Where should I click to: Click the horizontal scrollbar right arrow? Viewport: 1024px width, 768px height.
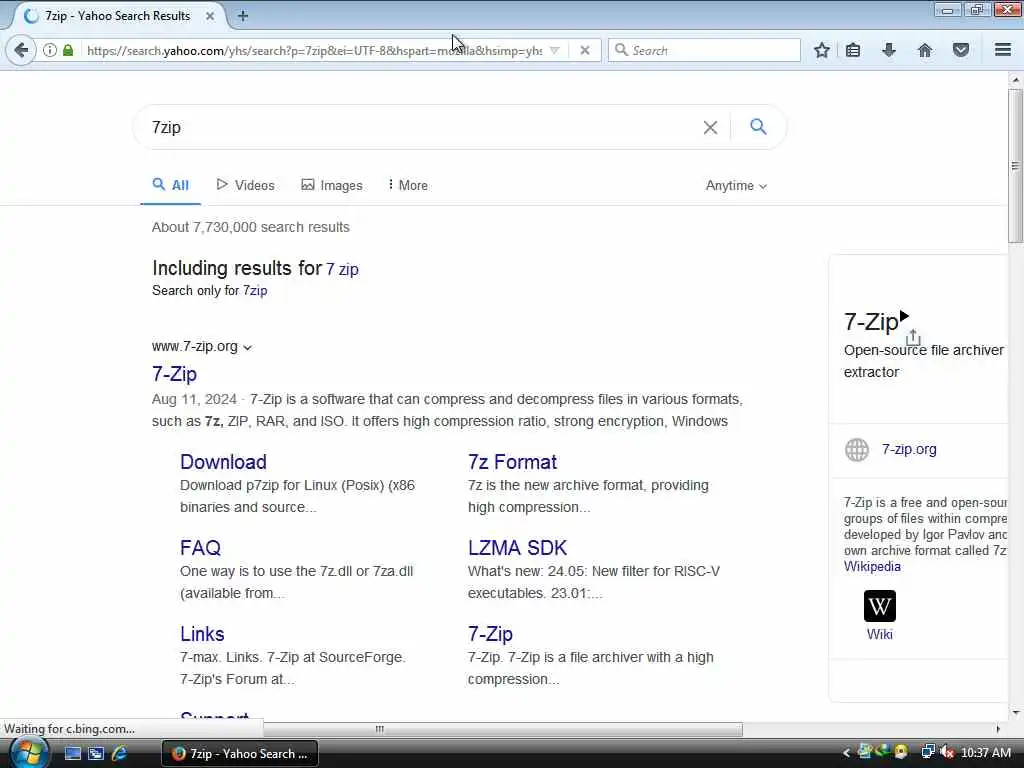pos(997,729)
